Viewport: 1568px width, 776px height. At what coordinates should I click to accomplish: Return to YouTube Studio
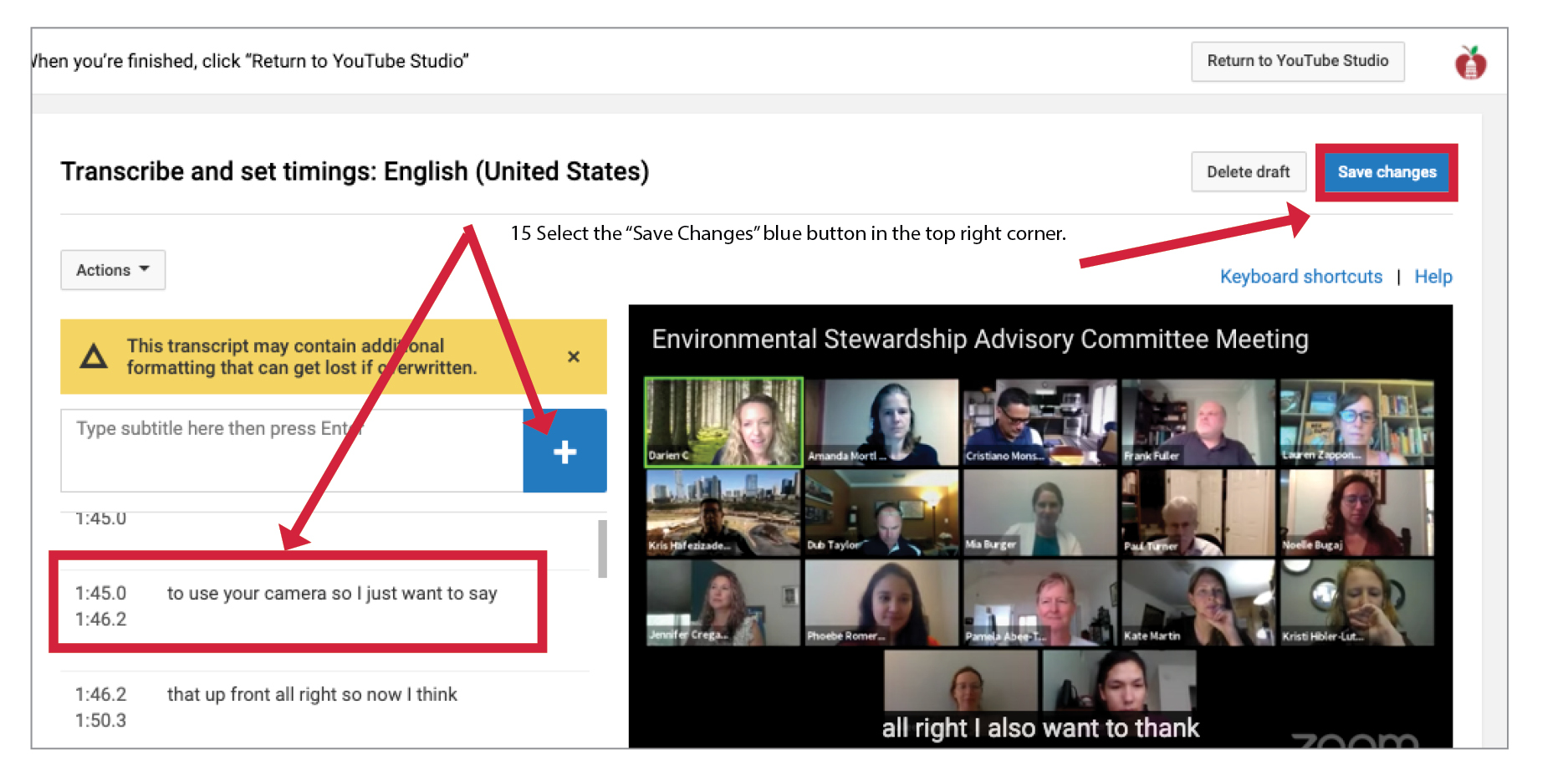(1297, 61)
